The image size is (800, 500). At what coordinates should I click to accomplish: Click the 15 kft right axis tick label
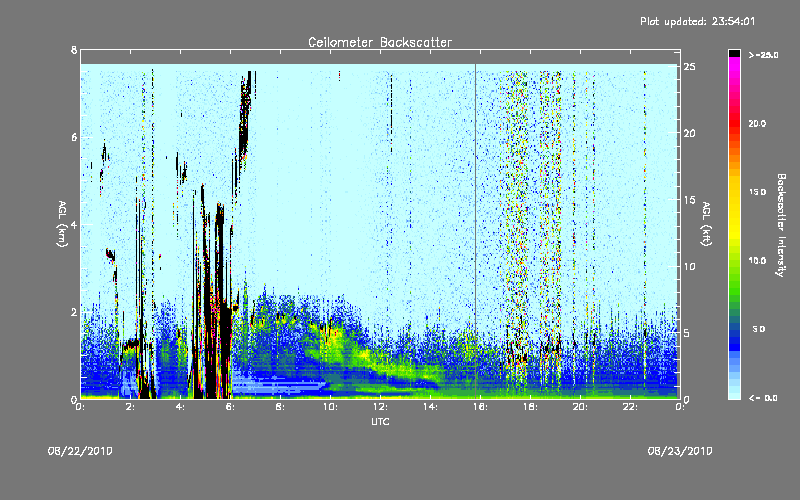tap(689, 200)
